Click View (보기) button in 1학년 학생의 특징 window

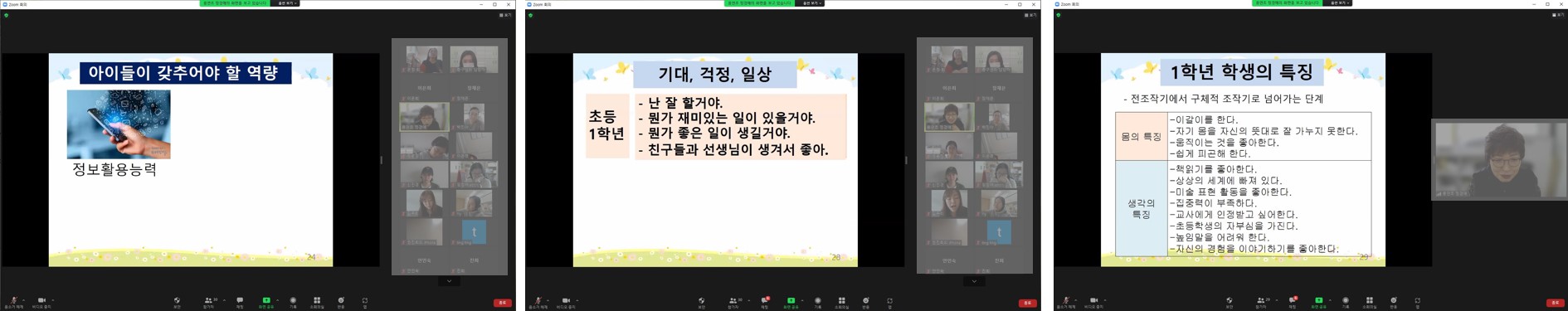(1558, 15)
